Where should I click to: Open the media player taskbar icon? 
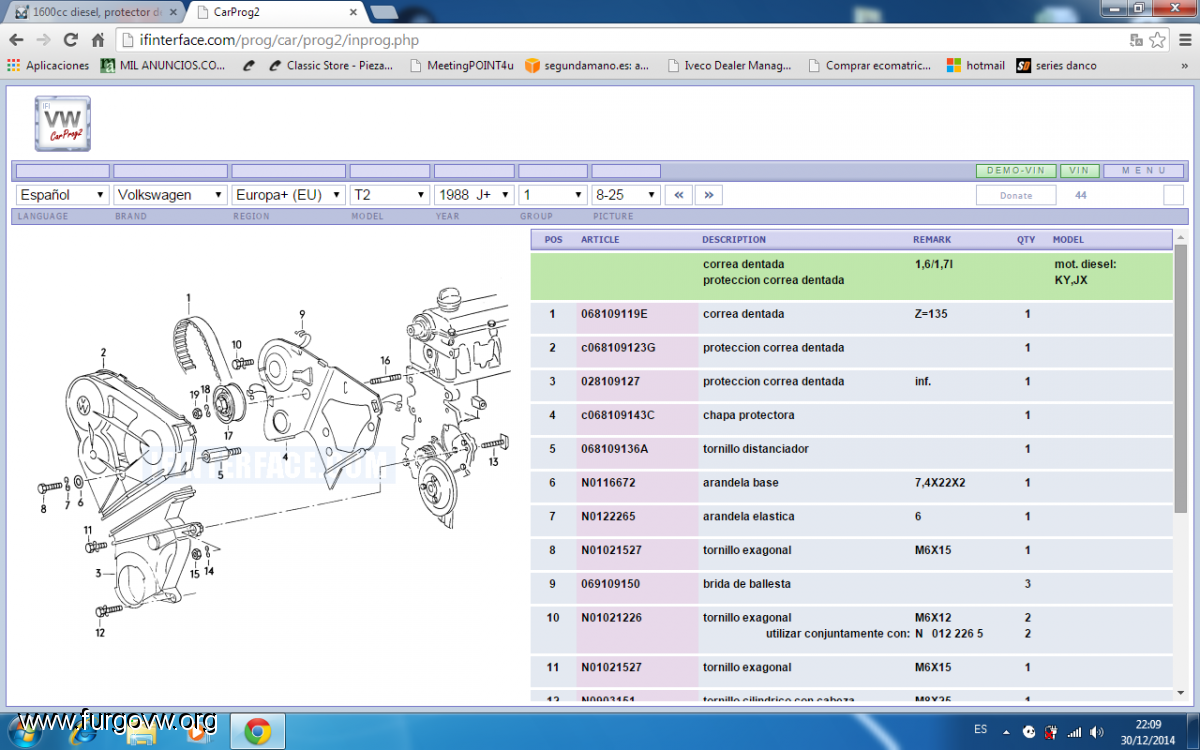[x=199, y=732]
